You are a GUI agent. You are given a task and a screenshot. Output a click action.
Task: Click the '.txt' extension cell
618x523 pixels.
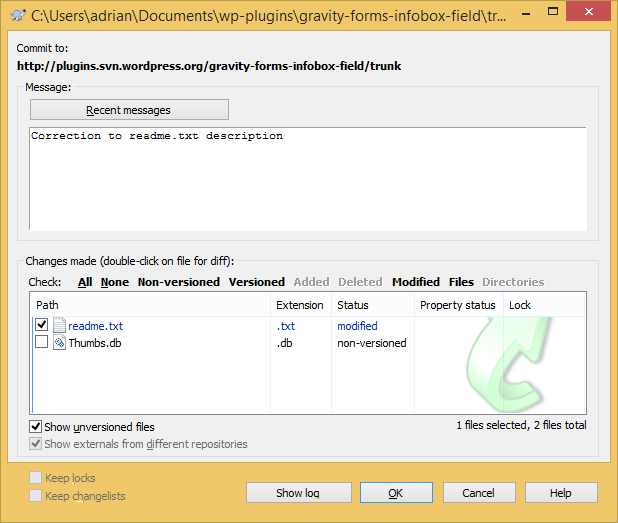tap(285, 326)
